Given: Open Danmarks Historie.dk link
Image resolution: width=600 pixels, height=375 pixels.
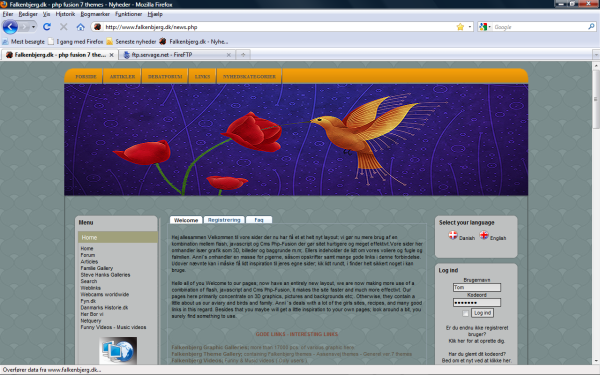Looking at the screenshot, I should tap(104, 308).
